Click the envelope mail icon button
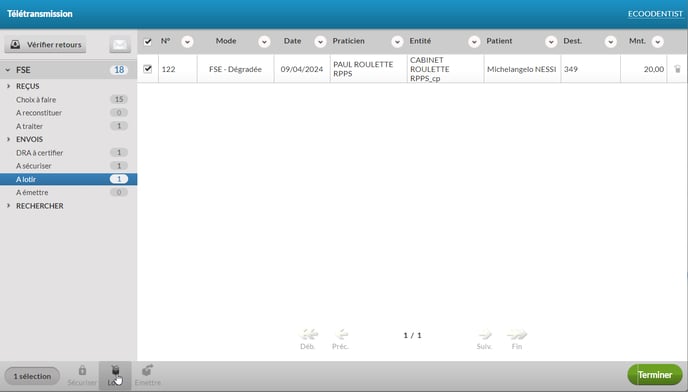This screenshot has width=688, height=392. click(120, 44)
